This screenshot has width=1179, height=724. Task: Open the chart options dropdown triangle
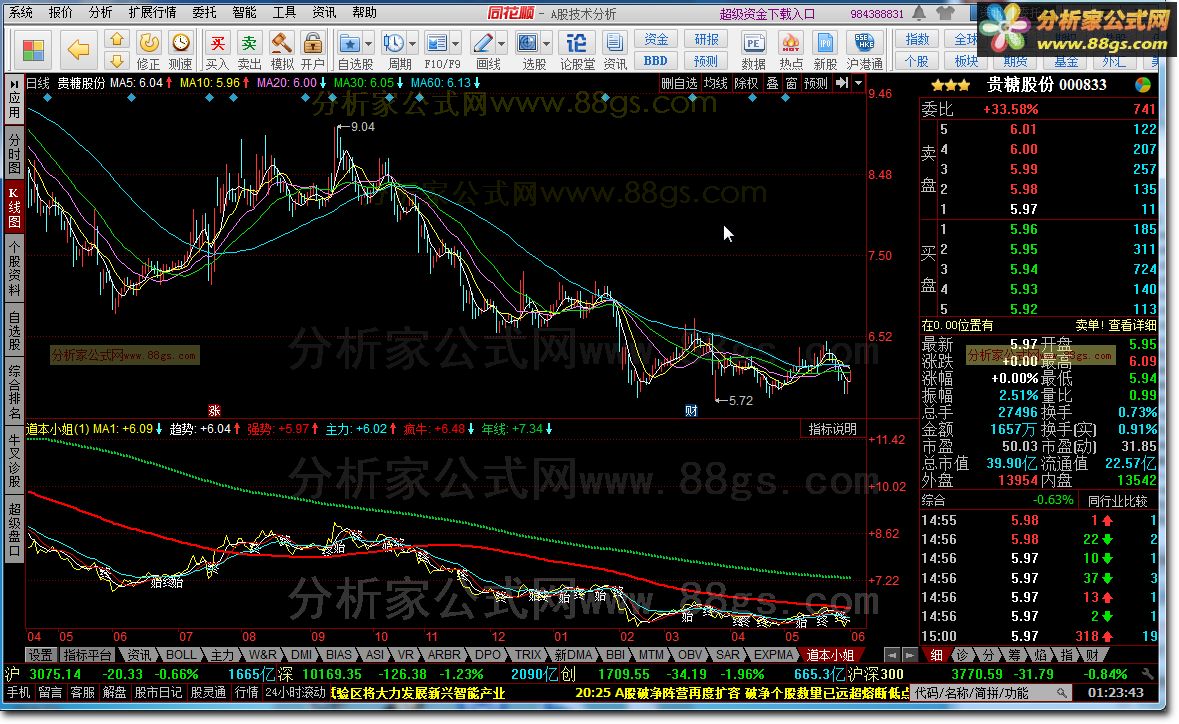coord(859,83)
